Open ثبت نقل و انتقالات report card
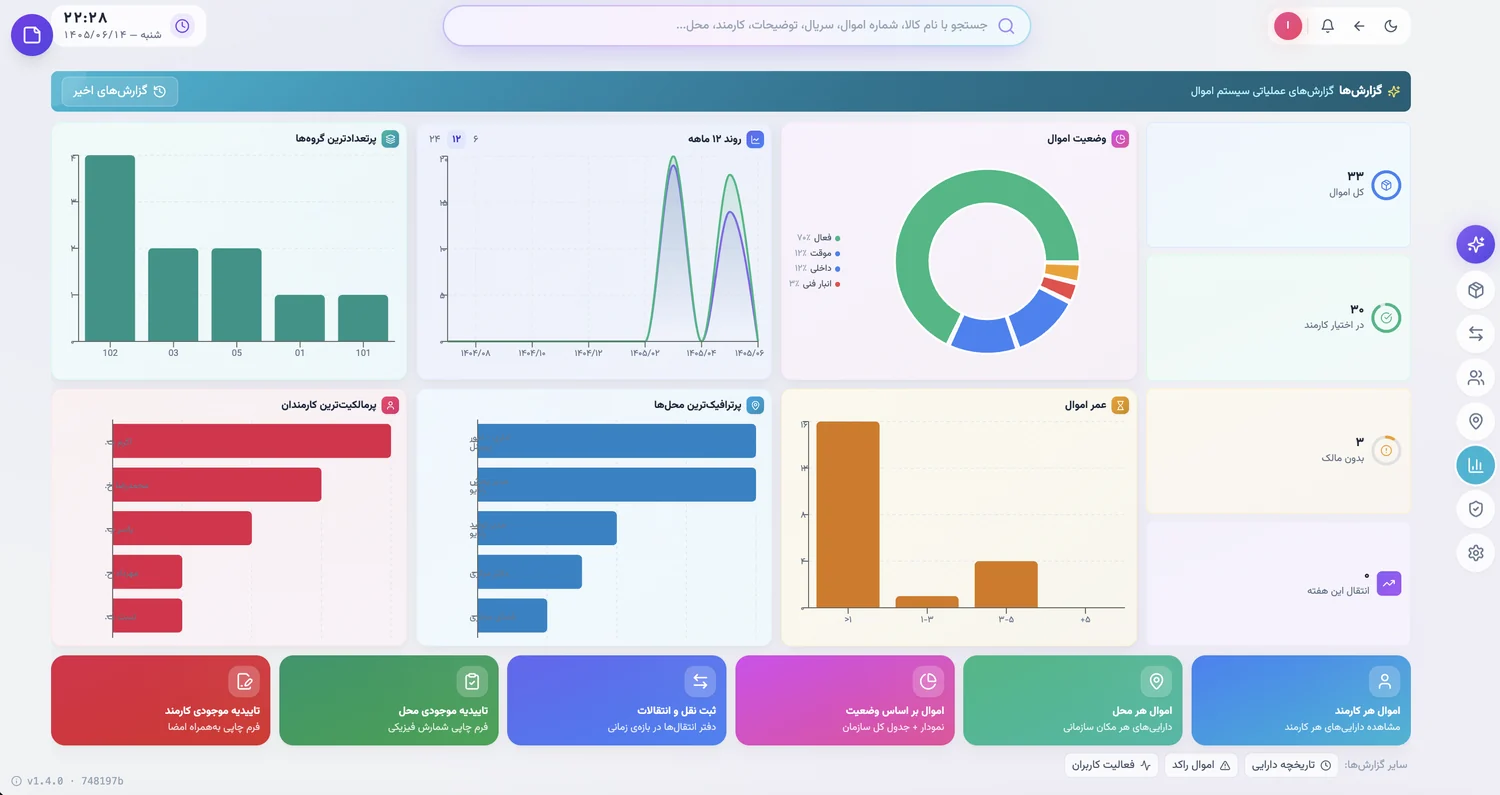Screen dimensions: 1500x795 tap(617, 700)
